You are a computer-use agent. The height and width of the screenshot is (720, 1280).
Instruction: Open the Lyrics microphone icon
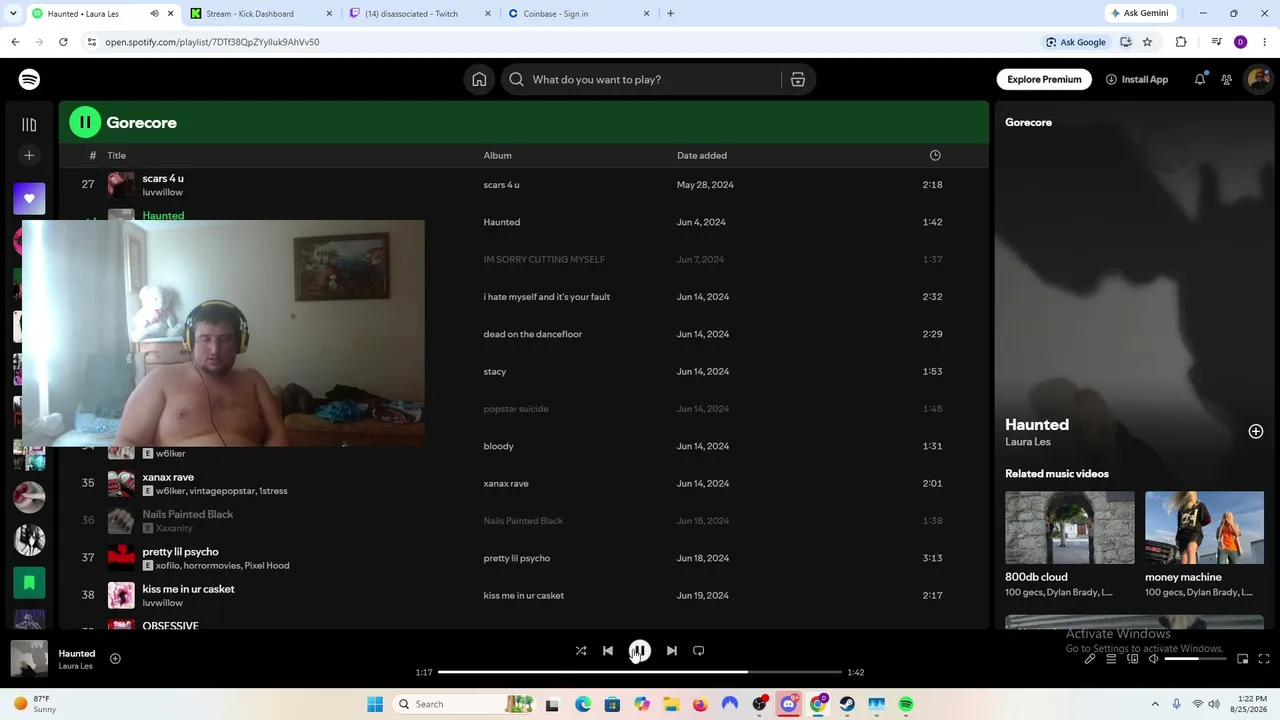tap(1090, 659)
